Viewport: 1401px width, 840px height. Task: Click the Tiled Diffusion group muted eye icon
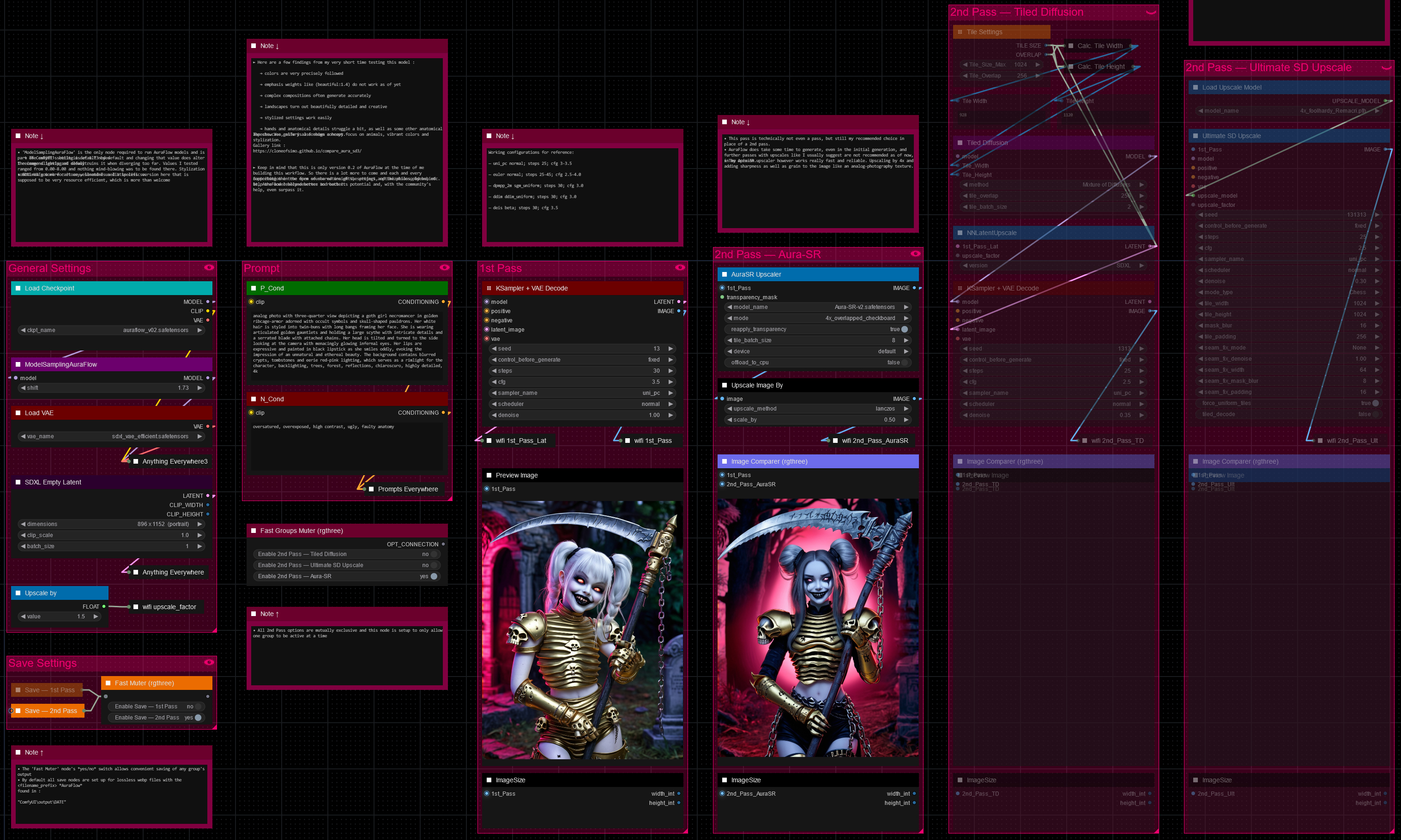tap(1150, 12)
